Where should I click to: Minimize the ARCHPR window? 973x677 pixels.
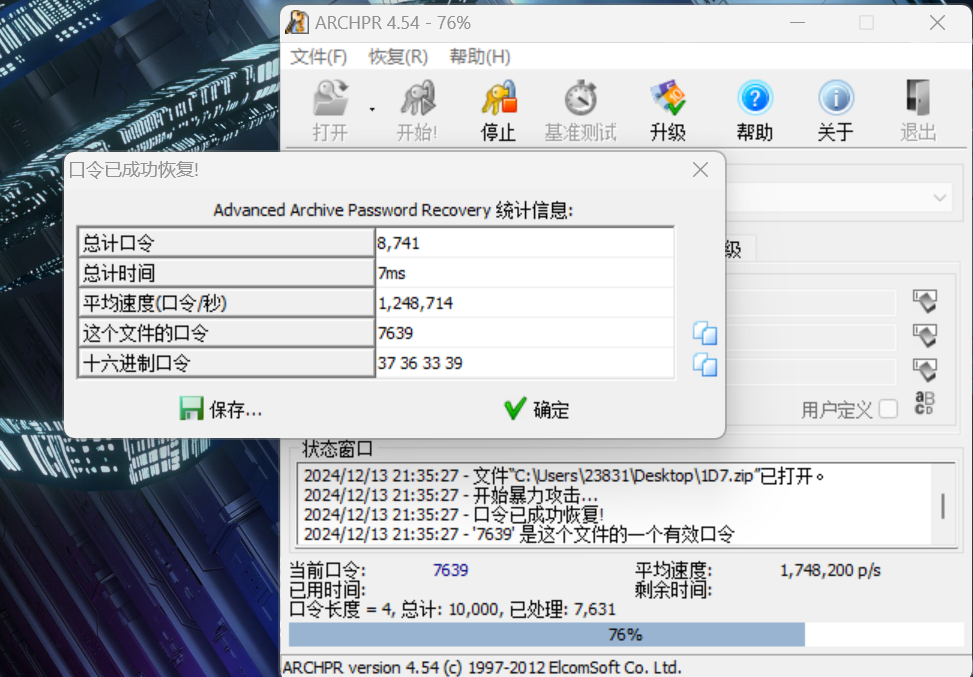(x=797, y=23)
